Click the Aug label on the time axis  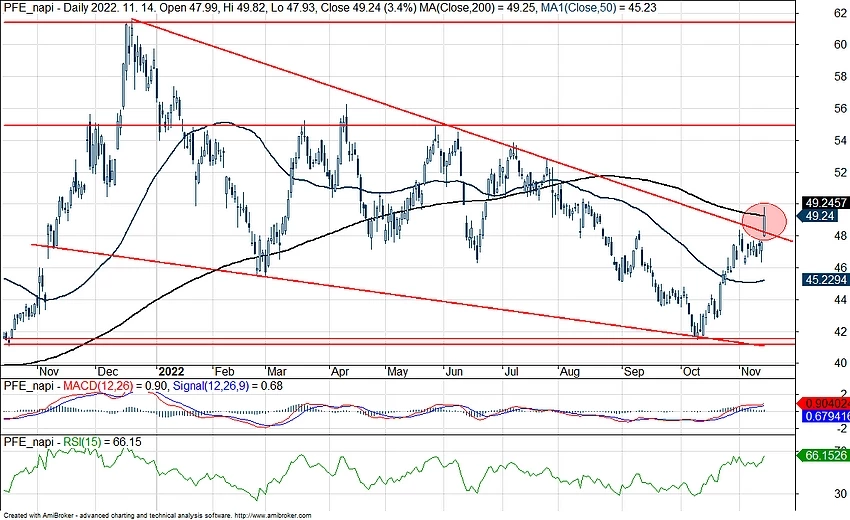point(570,369)
